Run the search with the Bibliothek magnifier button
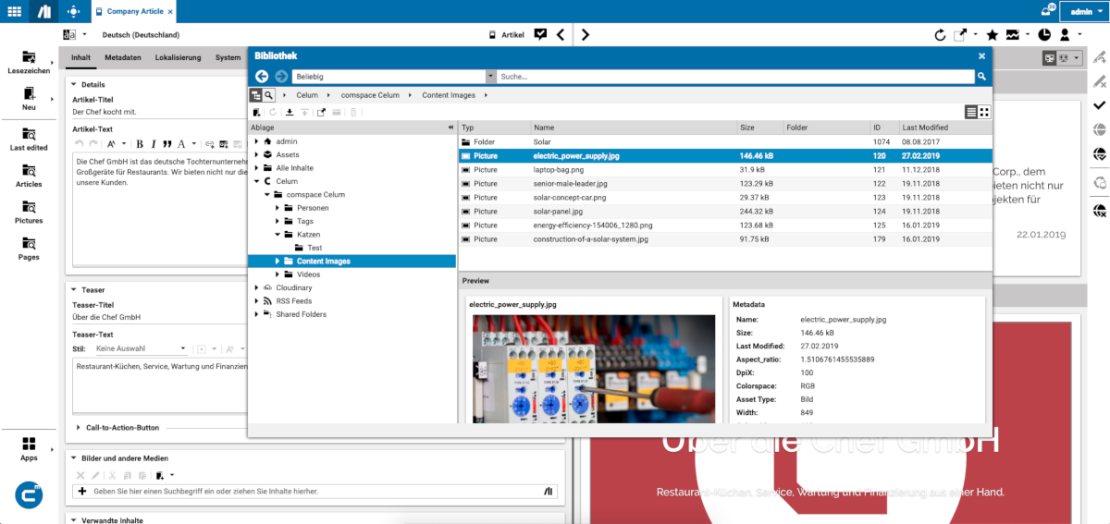The height and width of the screenshot is (524, 1110). (981, 76)
